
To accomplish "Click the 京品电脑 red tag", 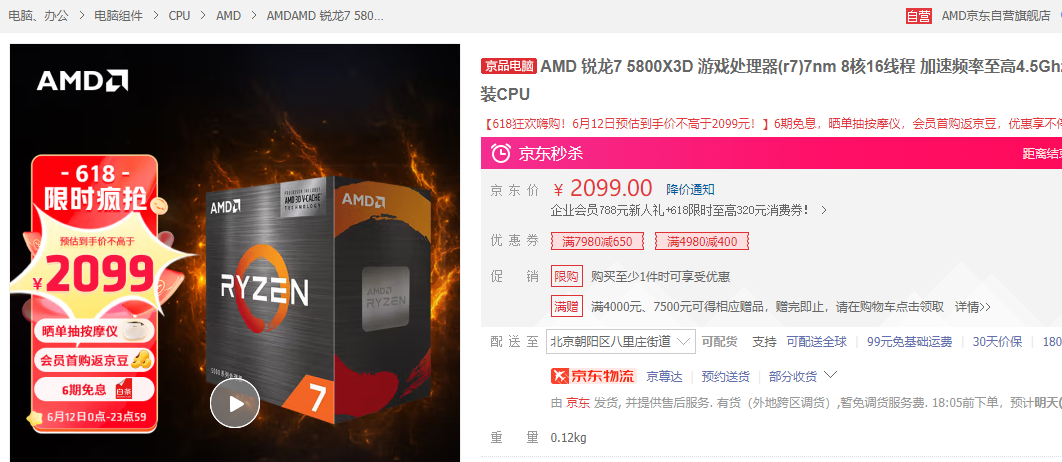I will tap(509, 66).
